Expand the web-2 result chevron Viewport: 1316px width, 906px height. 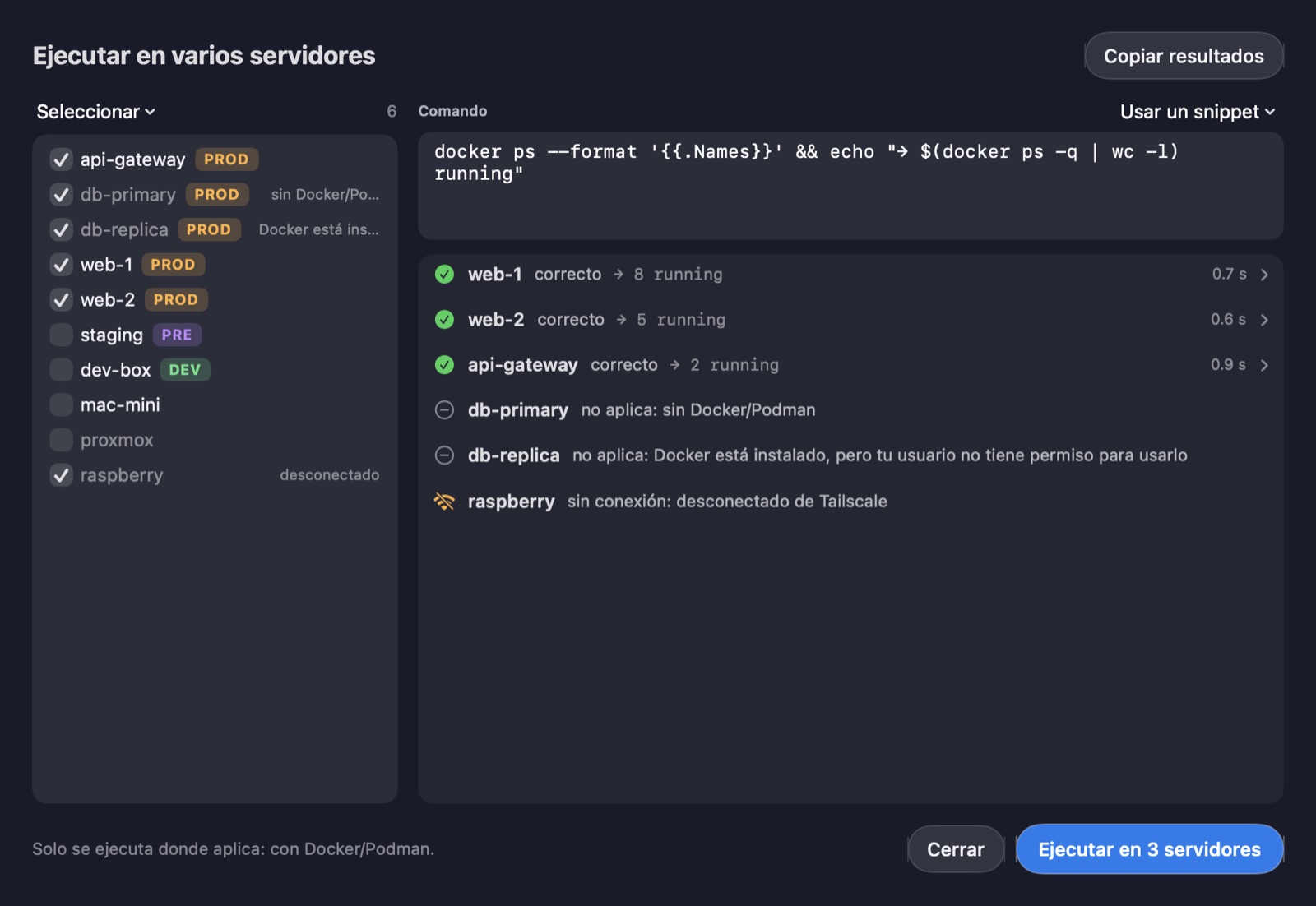click(1264, 320)
